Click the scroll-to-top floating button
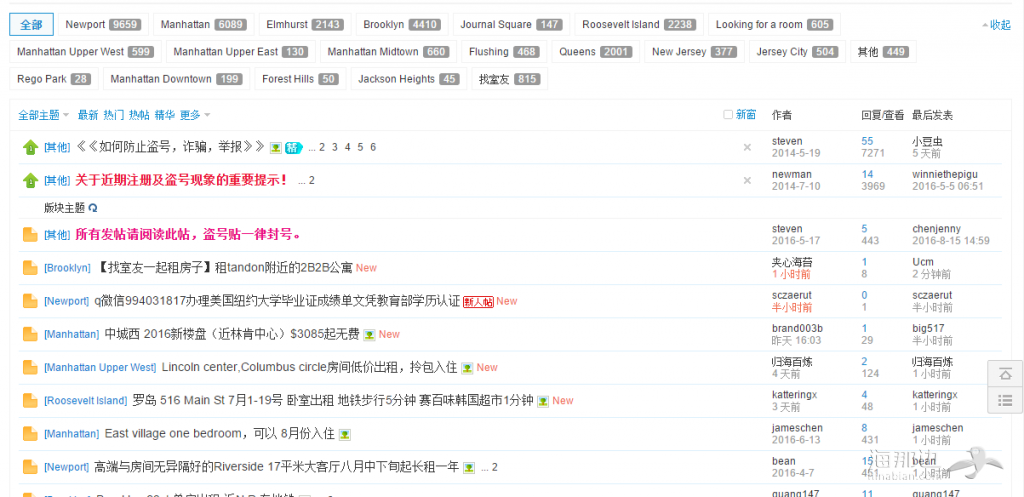 click(x=1005, y=374)
